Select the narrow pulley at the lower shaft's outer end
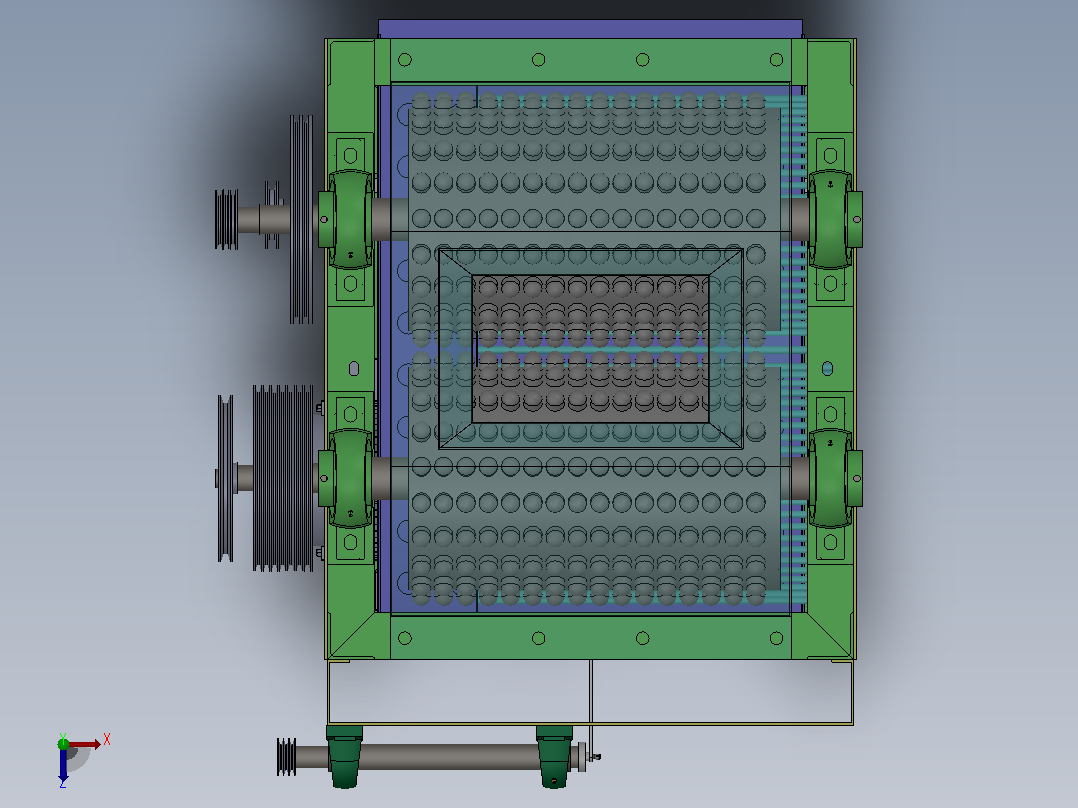The width and height of the screenshot is (1078, 808). tap(226, 479)
